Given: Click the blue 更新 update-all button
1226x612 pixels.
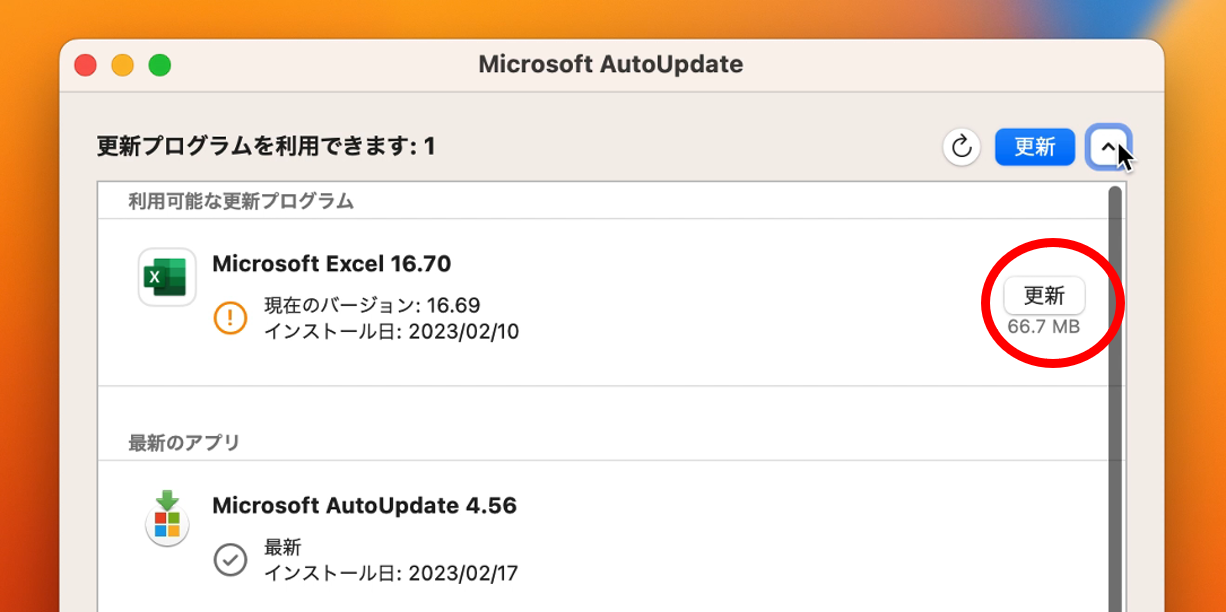Looking at the screenshot, I should [1035, 147].
